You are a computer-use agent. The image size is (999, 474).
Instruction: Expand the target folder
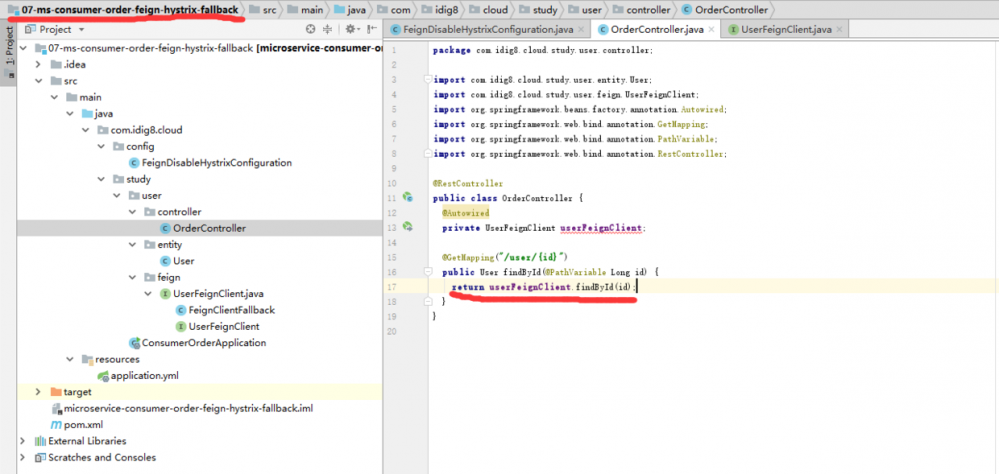tap(39, 392)
